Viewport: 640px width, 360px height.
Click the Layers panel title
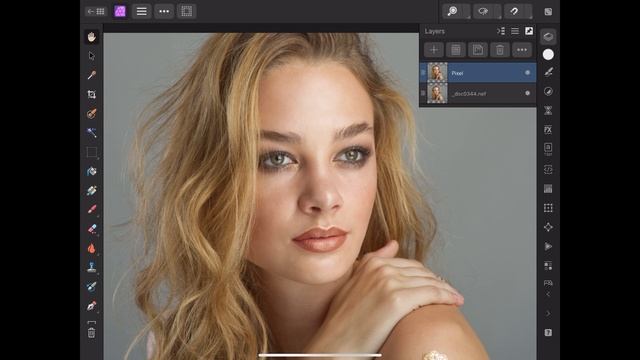pyautogui.click(x=435, y=31)
